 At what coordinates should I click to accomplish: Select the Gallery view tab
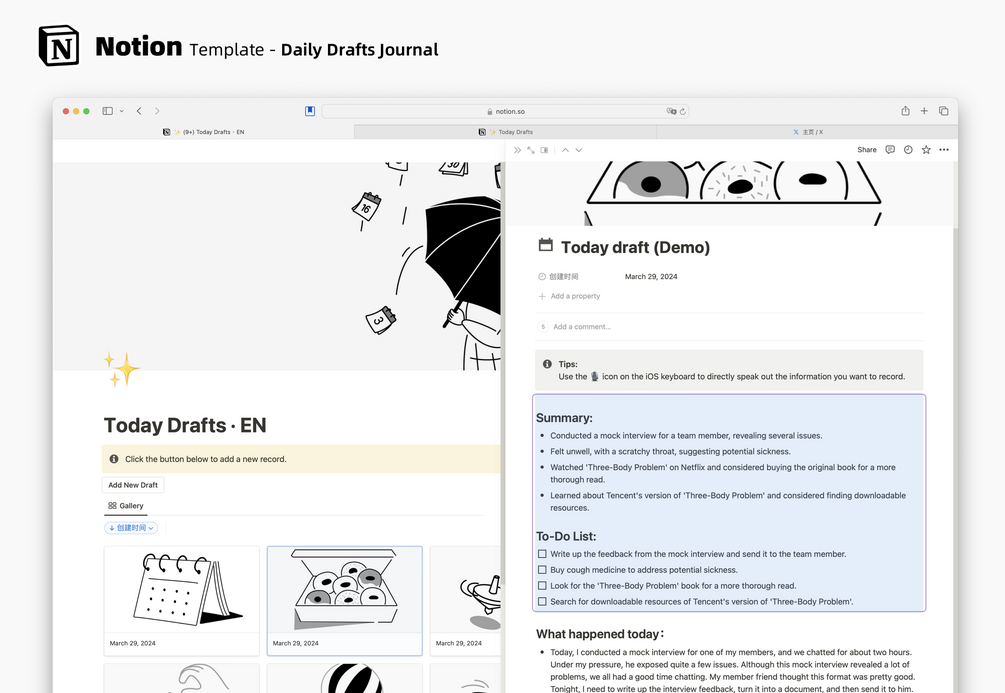tap(126, 506)
